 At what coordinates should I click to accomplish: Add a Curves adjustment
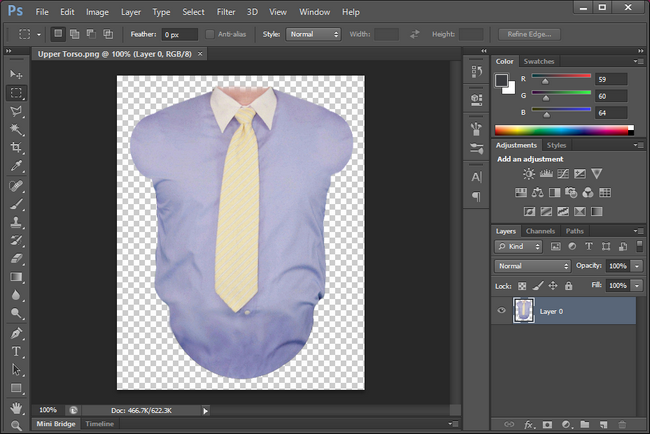pyautogui.click(x=563, y=174)
